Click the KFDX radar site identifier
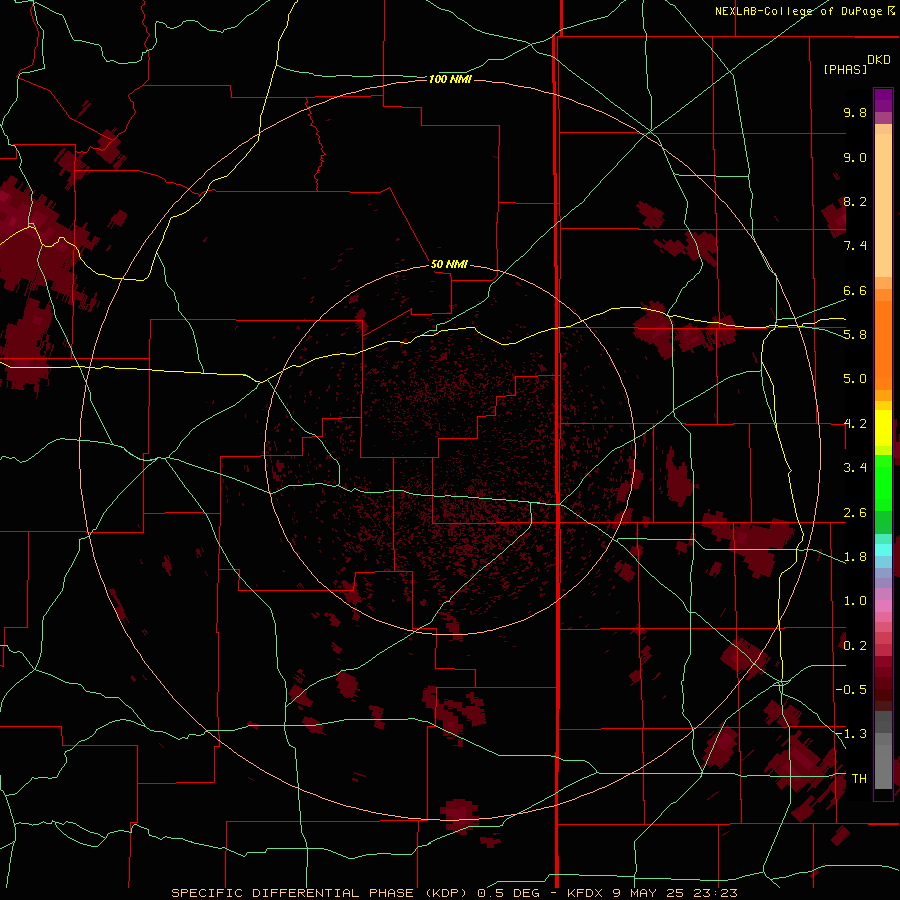 [587, 893]
